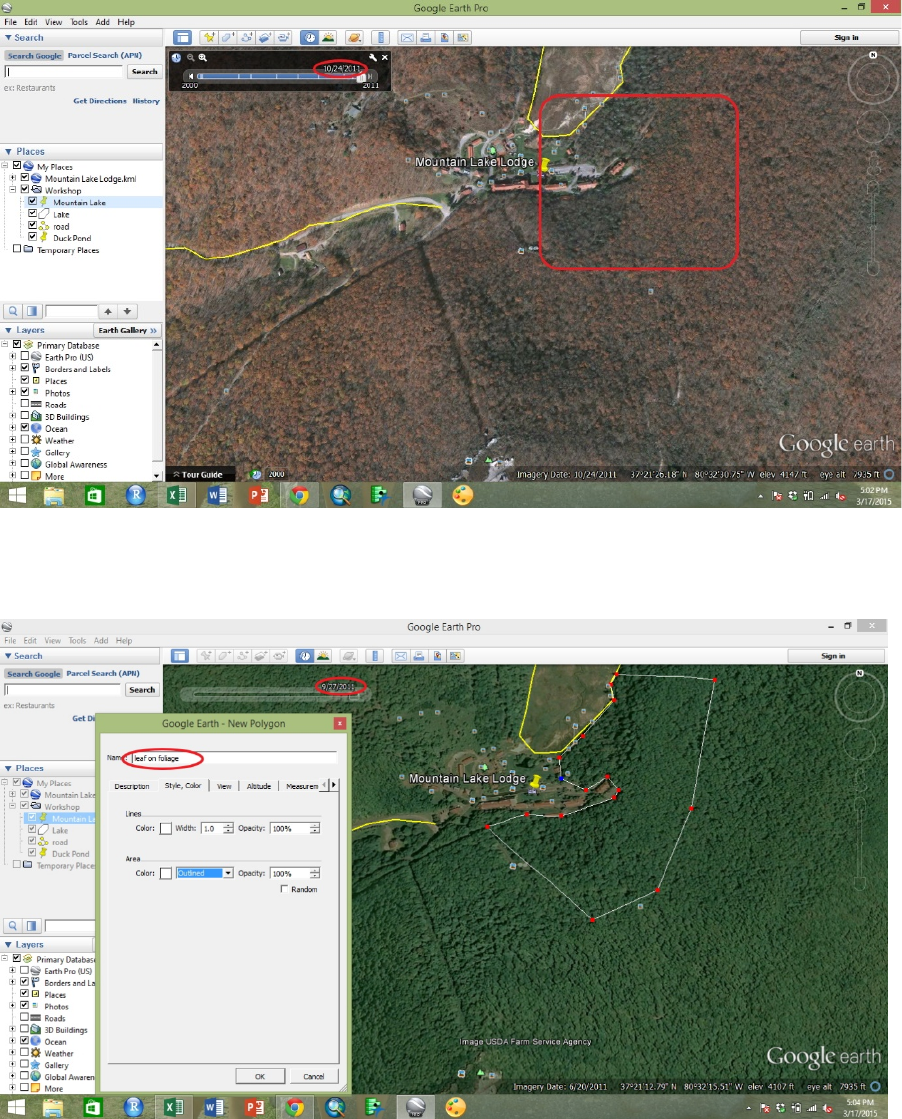The image size is (902, 1119).
Task: Toggle road path checkbox in top window
Action: [x=33, y=226]
